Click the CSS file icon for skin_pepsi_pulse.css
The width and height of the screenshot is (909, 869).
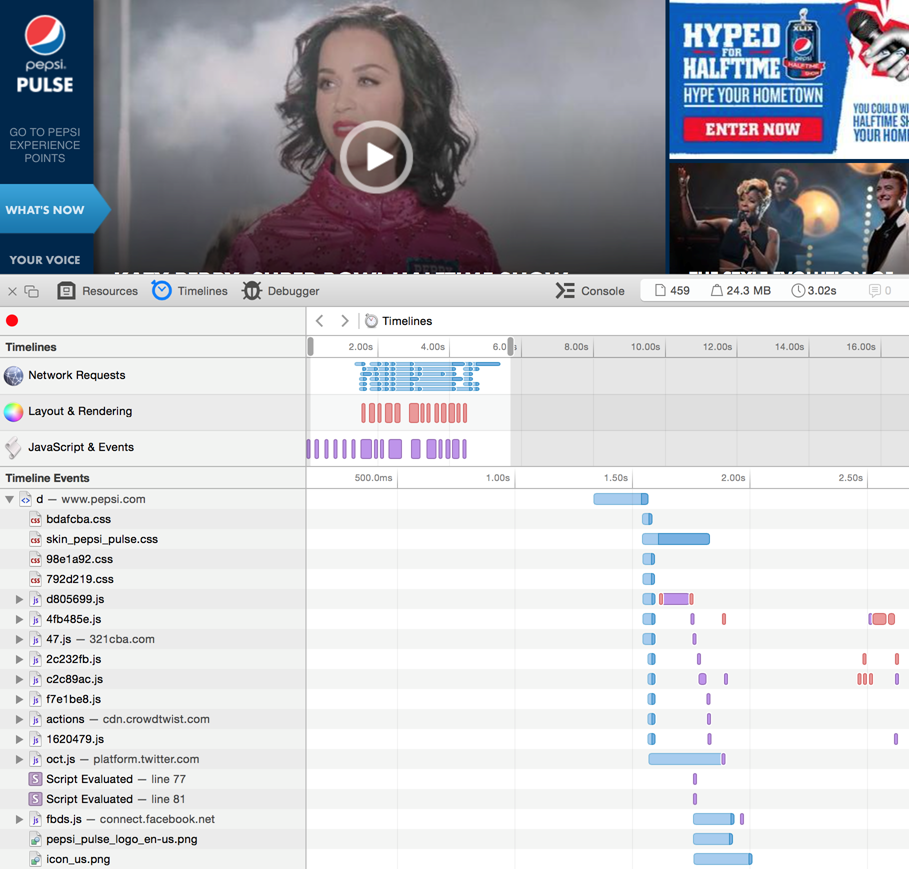[35, 539]
